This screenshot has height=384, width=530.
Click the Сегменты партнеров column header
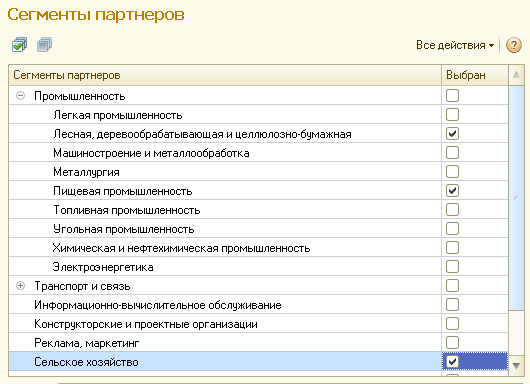[x=225, y=75]
